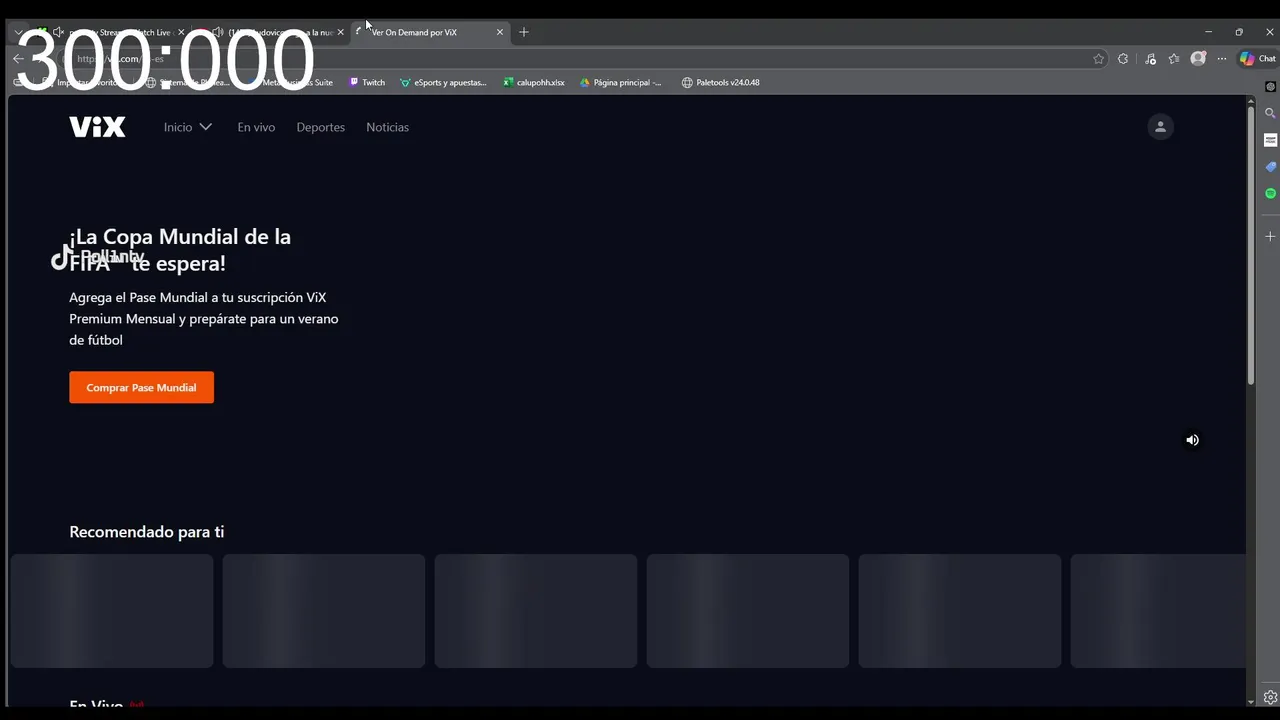Click the page vertical scrollbar thumb
The width and height of the screenshot is (1280, 720).
point(1250,245)
